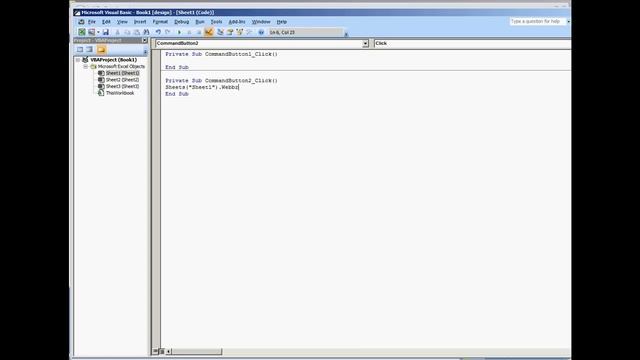Open the Project Explorer toolbar icon
Viewport: 640px width, 360px height.
220,32
